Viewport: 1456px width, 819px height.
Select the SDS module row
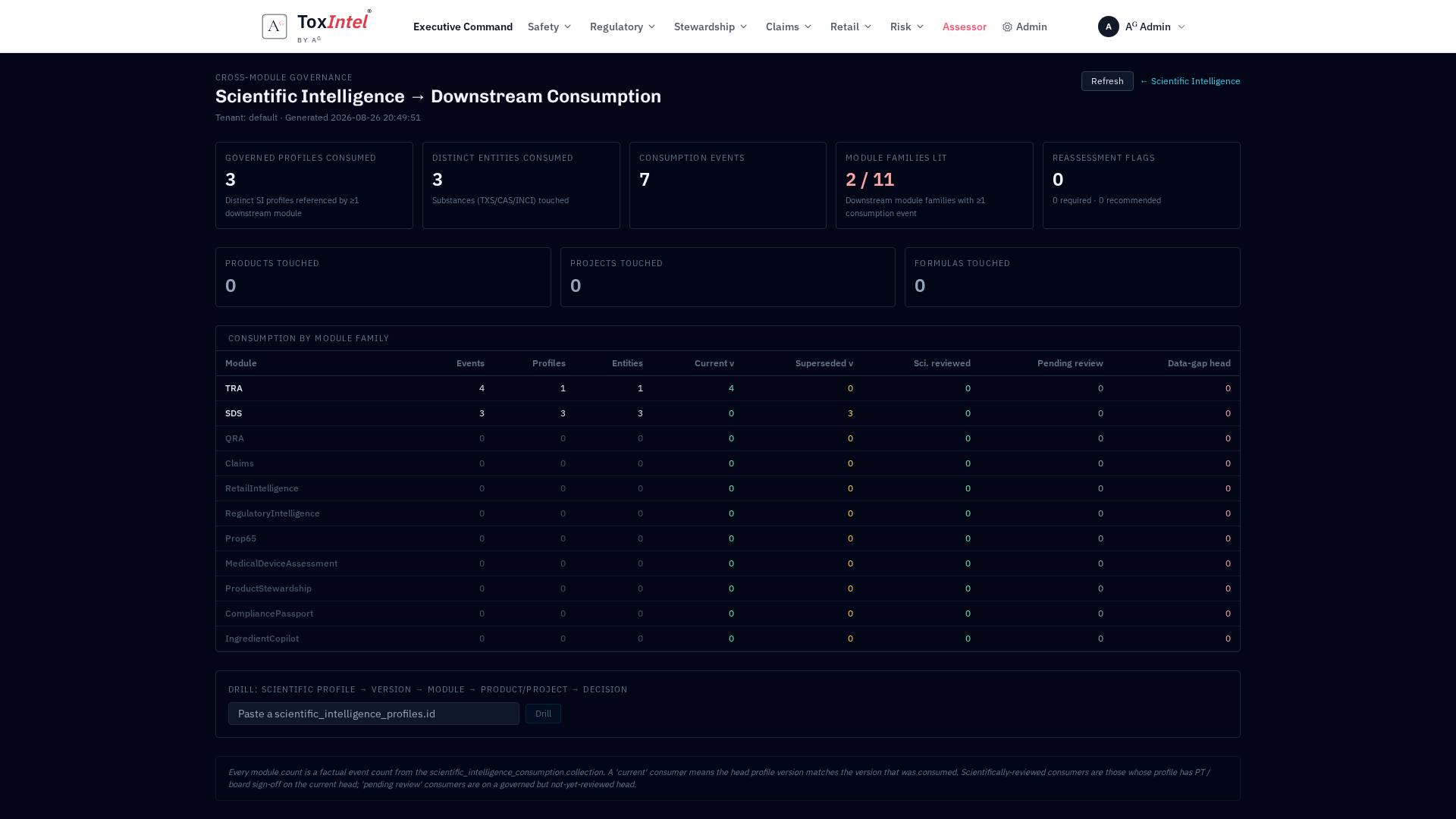(x=728, y=413)
